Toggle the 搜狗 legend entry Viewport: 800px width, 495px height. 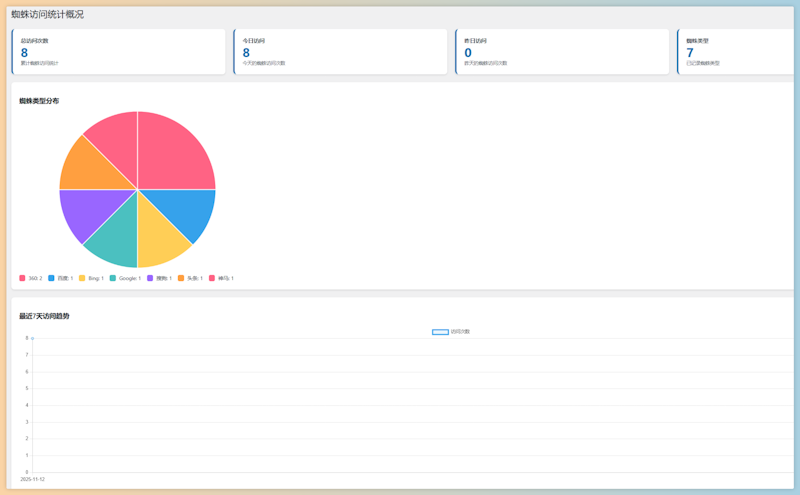(158, 278)
